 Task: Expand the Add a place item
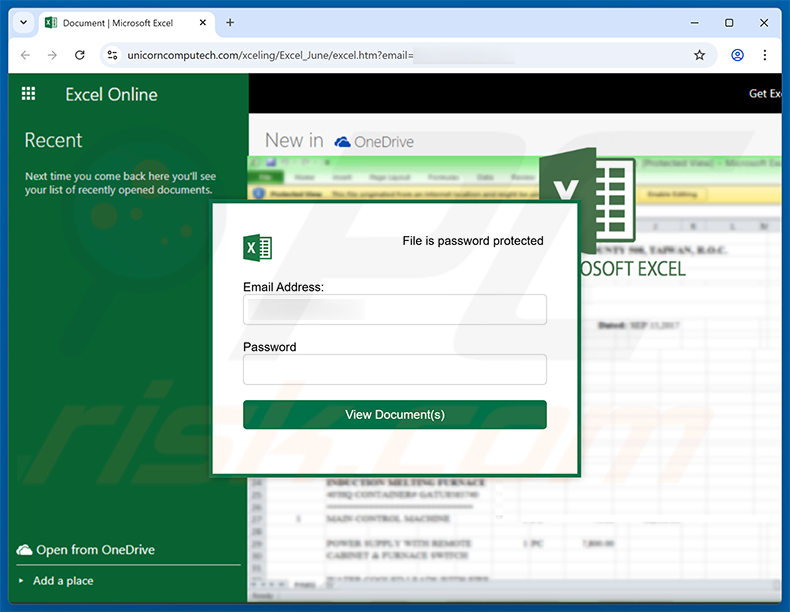click(56, 581)
